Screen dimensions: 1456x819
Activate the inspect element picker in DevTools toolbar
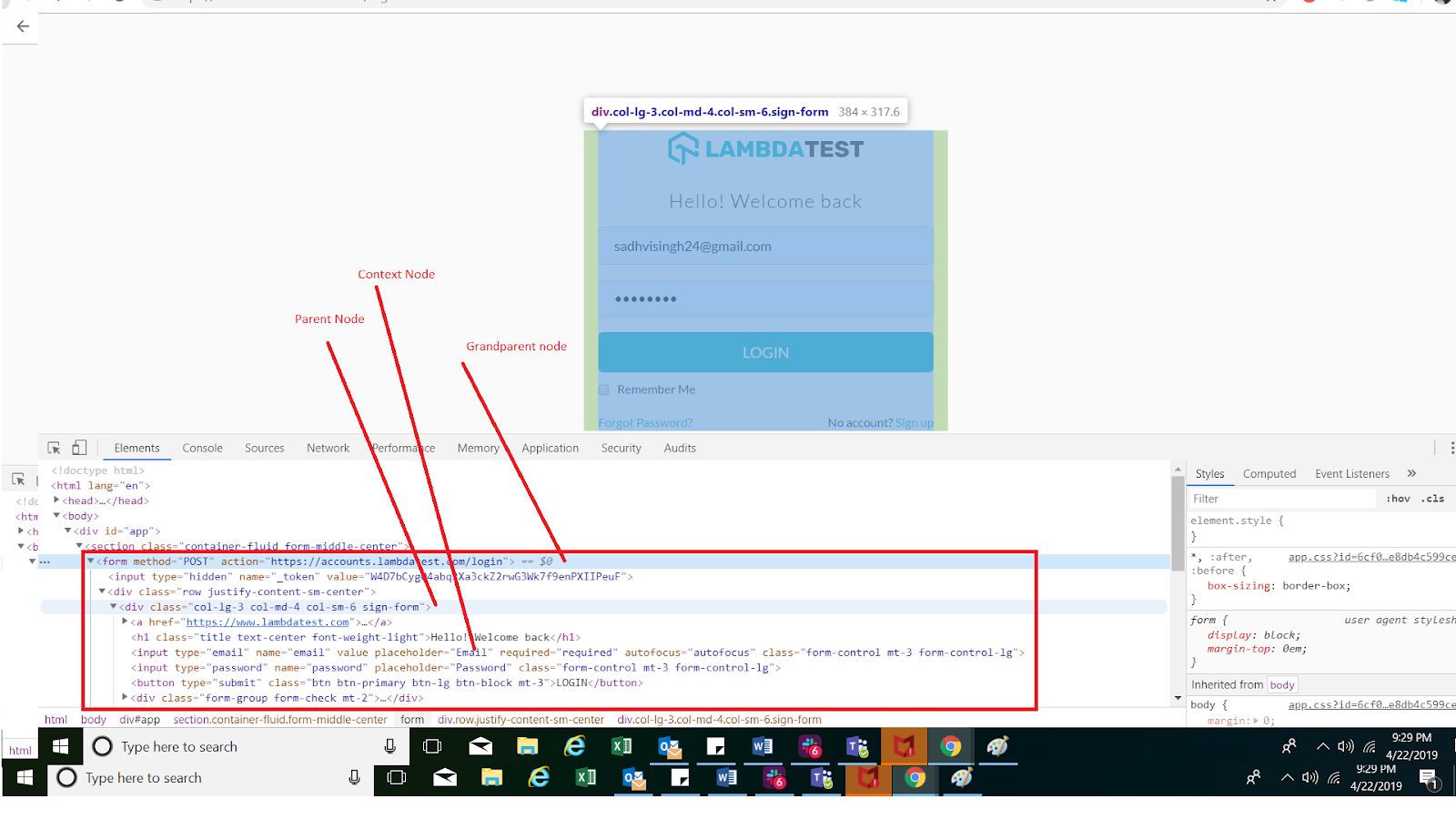click(54, 448)
